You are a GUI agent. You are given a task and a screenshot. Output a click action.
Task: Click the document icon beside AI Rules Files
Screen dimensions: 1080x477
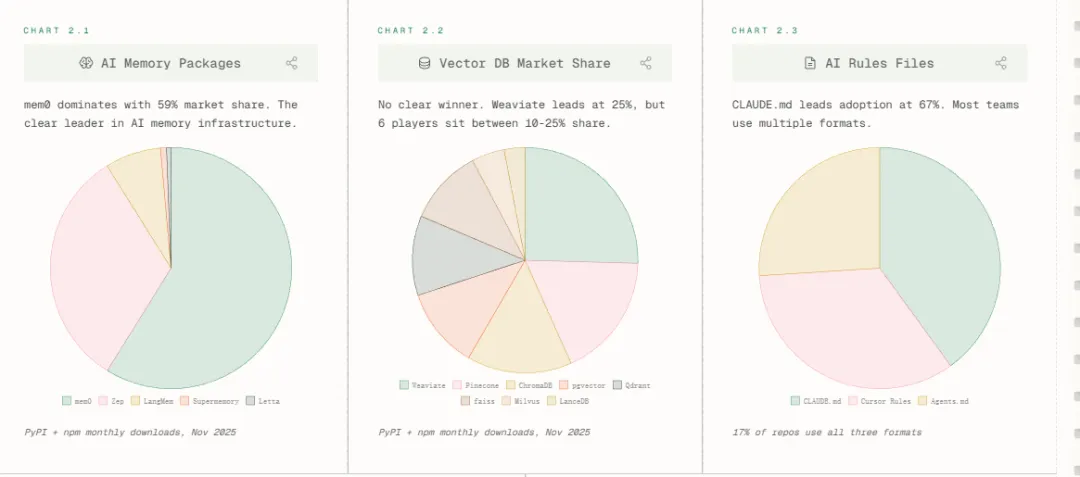point(810,63)
